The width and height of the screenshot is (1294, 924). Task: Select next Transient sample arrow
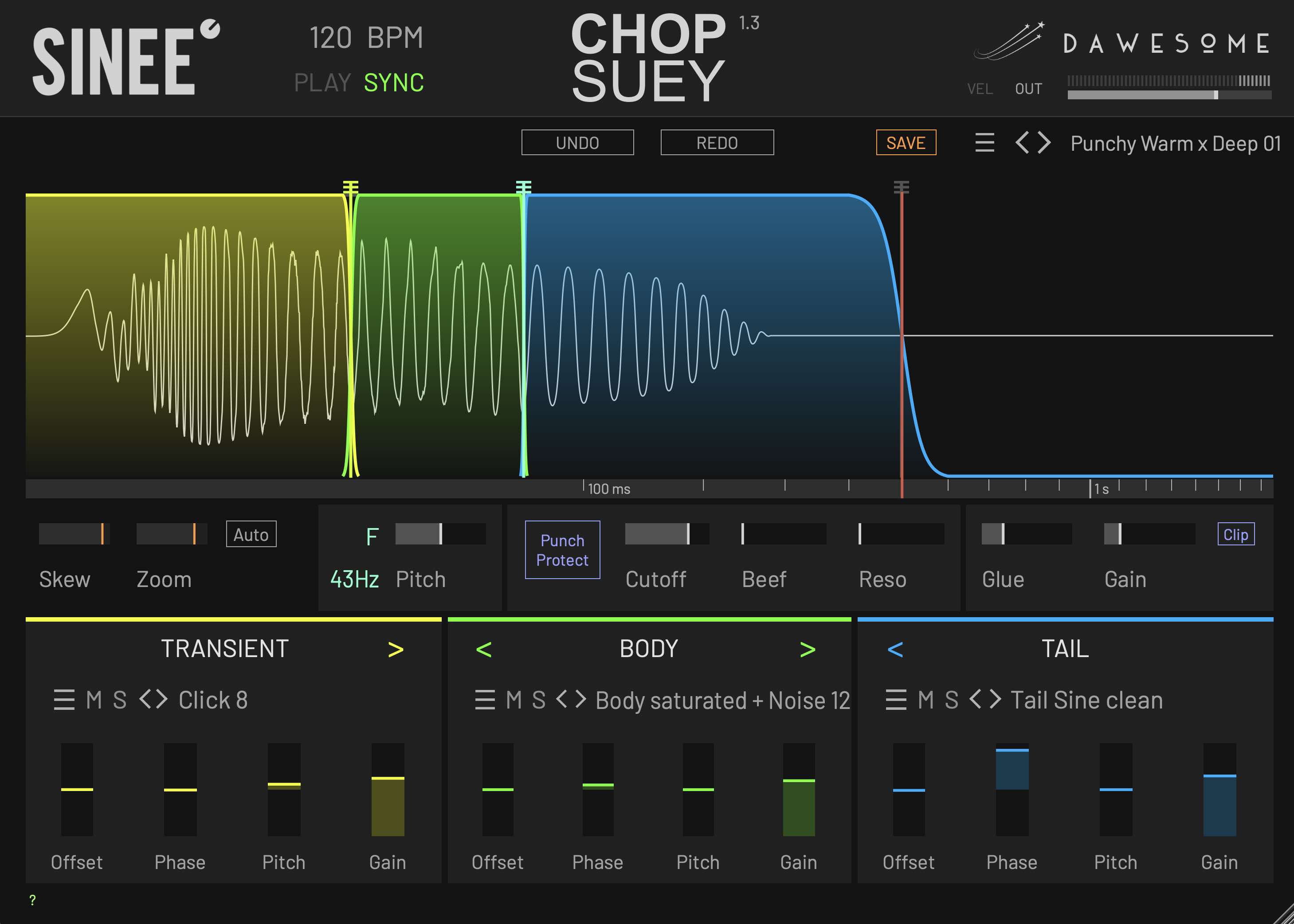pyautogui.click(x=161, y=699)
